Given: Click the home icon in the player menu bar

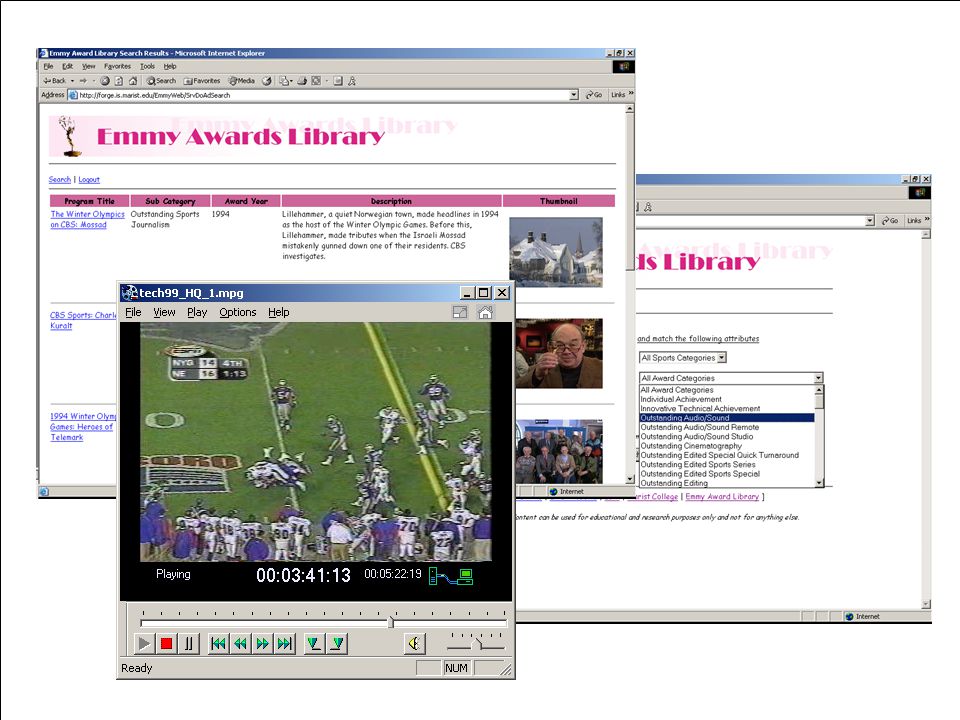Looking at the screenshot, I should point(485,312).
